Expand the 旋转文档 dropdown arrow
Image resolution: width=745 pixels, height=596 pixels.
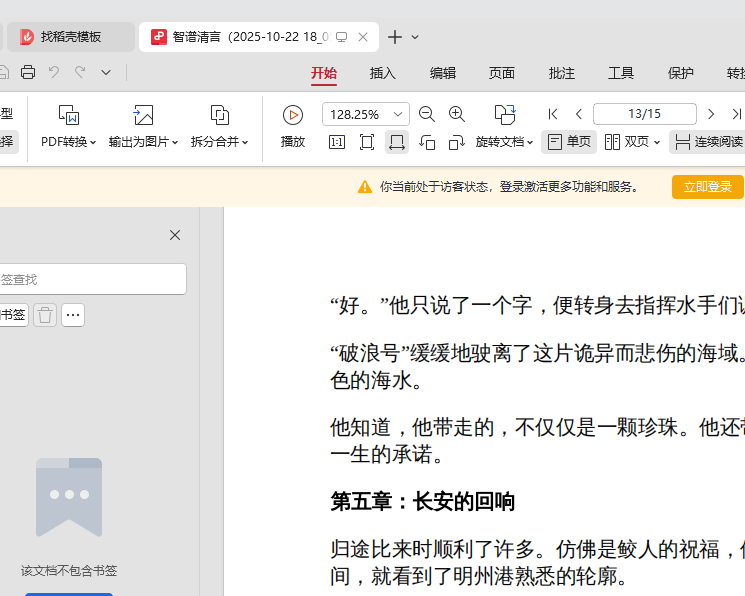tap(530, 142)
